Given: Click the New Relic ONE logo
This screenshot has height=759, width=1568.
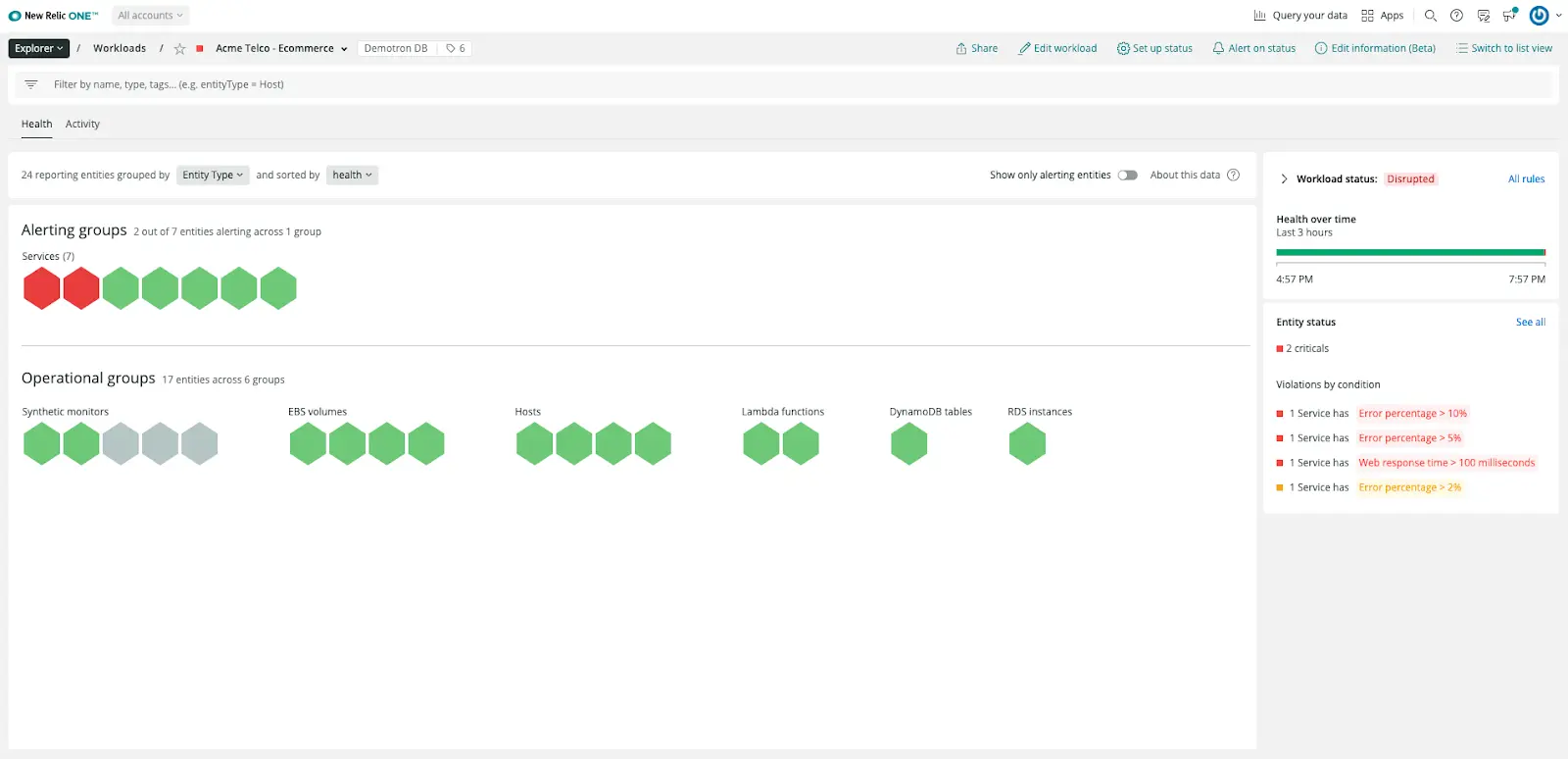Looking at the screenshot, I should click(x=53, y=16).
